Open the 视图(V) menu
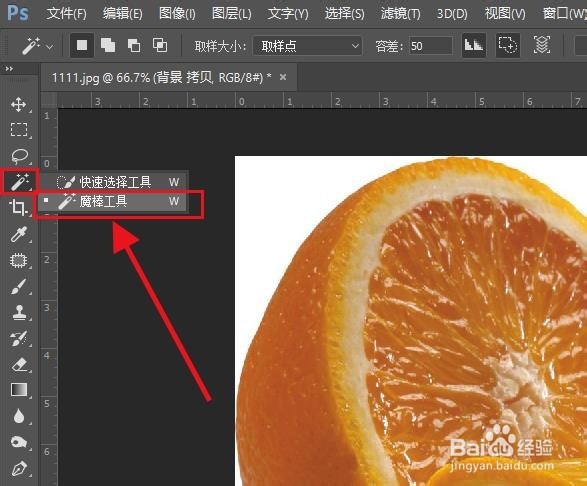This screenshot has width=587, height=486. pyautogui.click(x=505, y=14)
